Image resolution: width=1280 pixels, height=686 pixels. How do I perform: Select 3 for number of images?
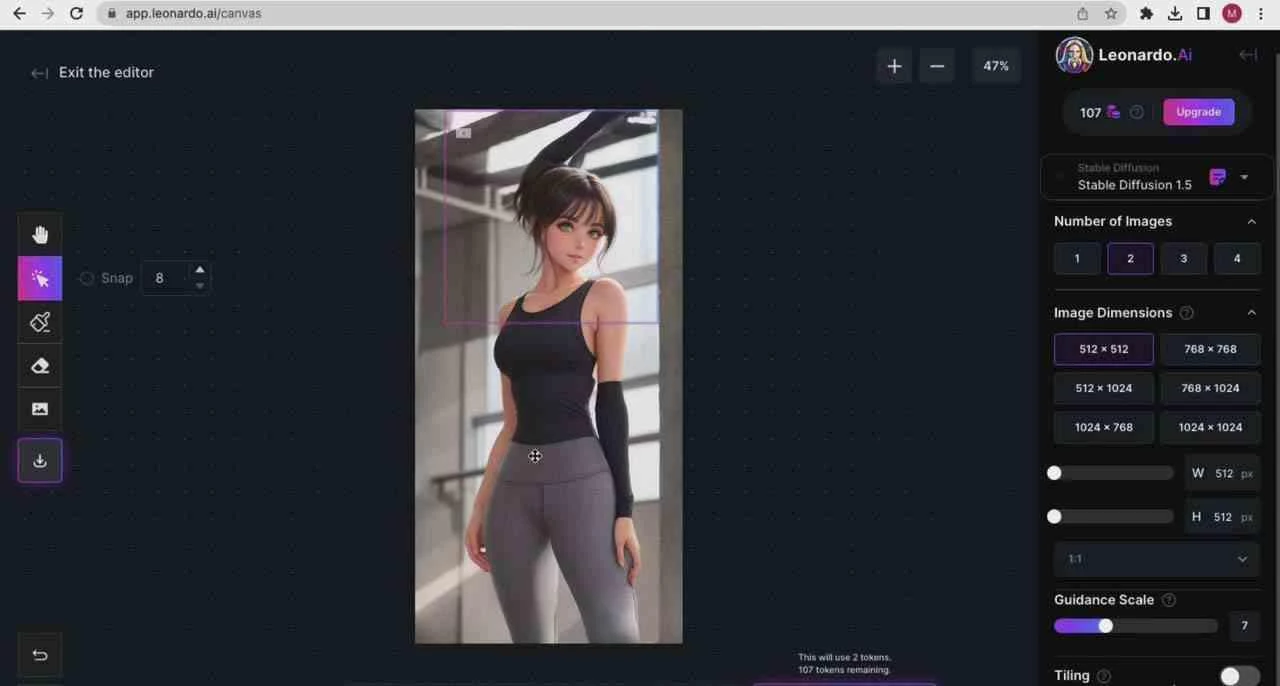tap(1183, 258)
